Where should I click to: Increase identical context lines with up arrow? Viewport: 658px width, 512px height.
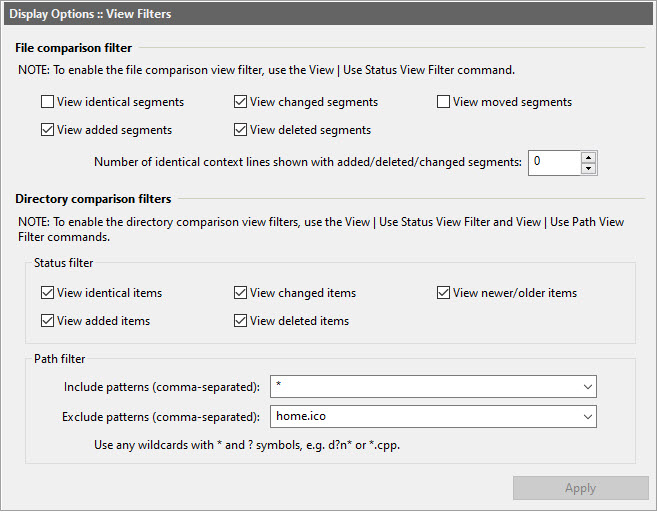coord(588,156)
